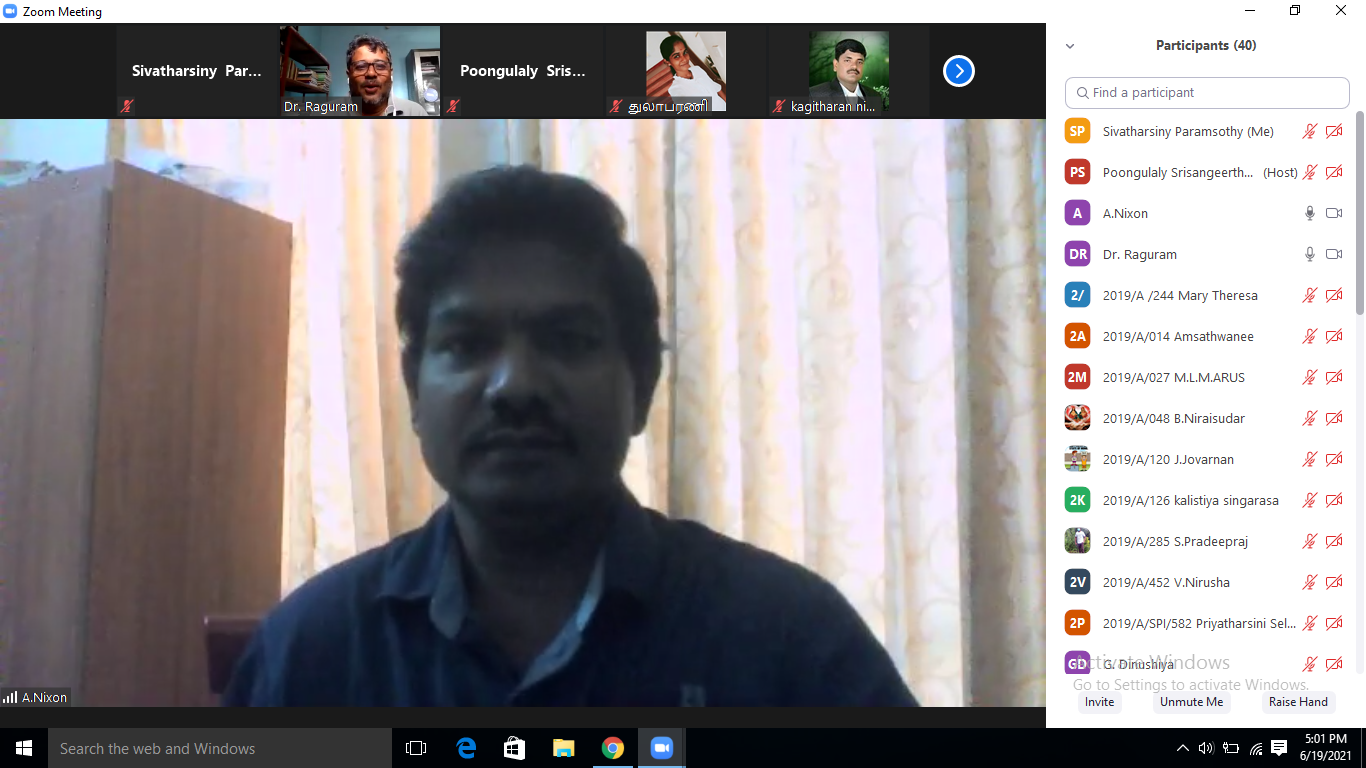Click muted mic icon for V.Nirusha

[x=1309, y=582]
